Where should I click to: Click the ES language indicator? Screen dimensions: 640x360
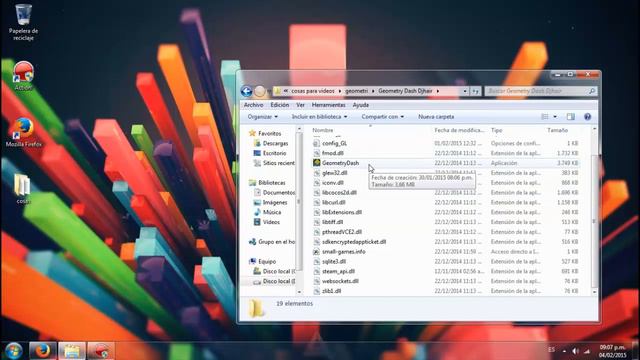pyautogui.click(x=551, y=350)
